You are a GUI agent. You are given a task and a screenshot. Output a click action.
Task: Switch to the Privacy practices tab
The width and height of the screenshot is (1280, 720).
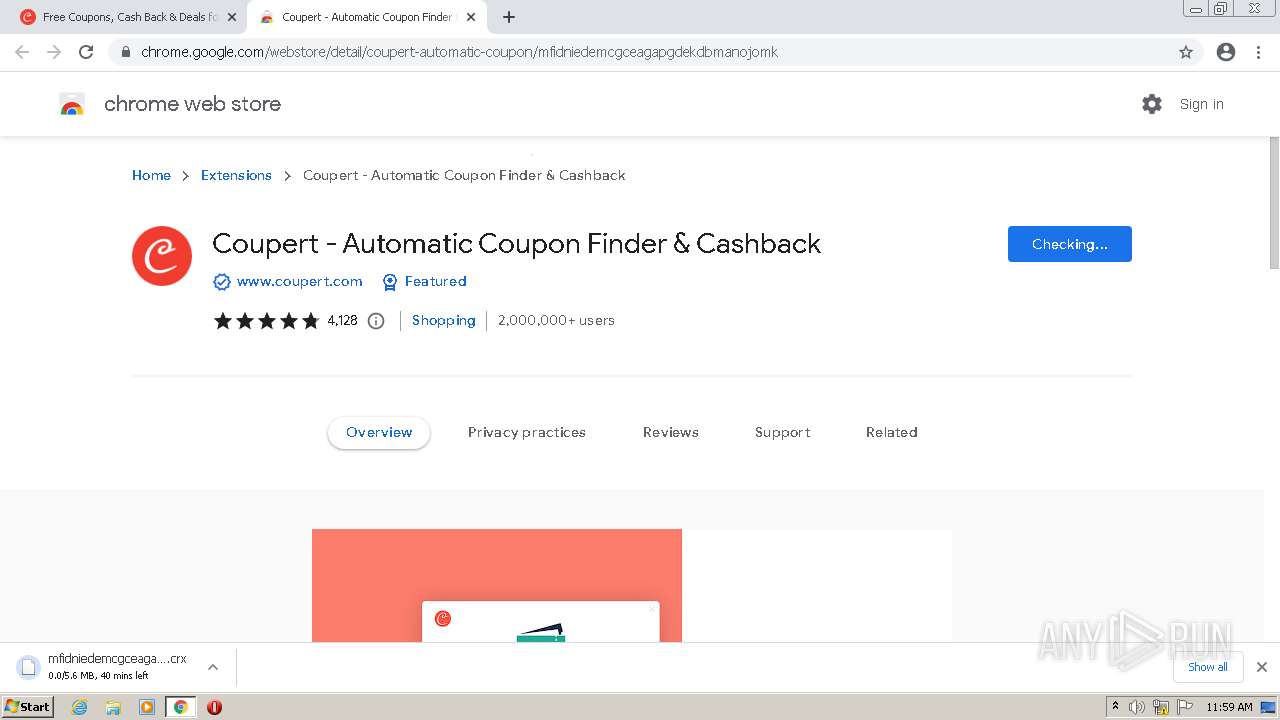click(x=527, y=433)
